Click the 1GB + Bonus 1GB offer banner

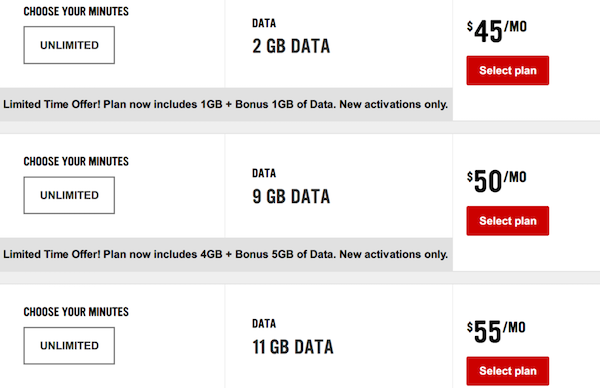(x=226, y=104)
